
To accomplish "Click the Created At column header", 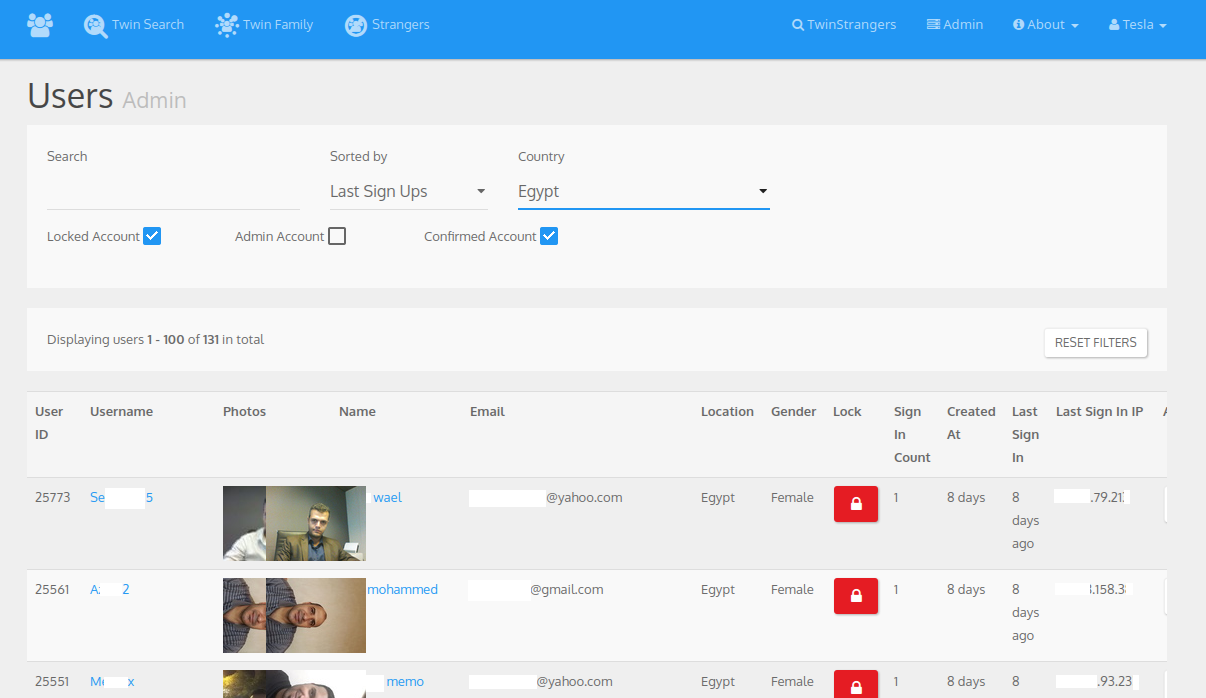I will tap(971, 423).
